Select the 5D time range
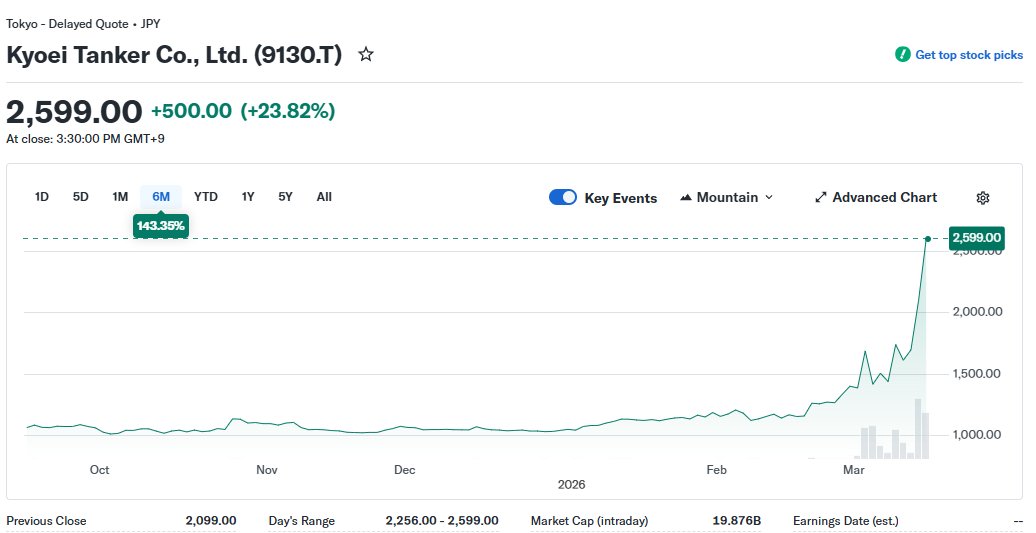1036x533 pixels. pyautogui.click(x=81, y=197)
